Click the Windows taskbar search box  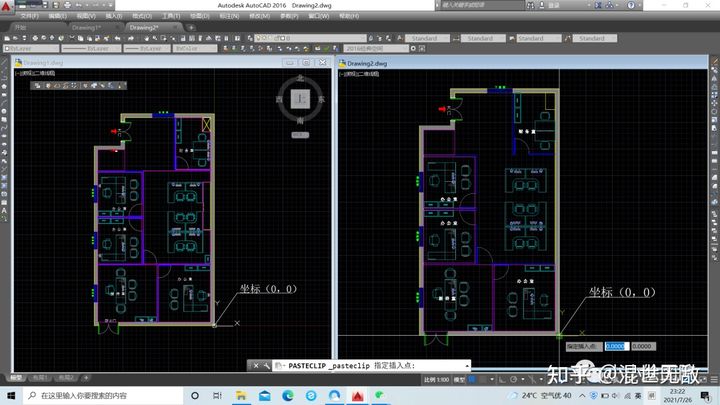coord(103,395)
